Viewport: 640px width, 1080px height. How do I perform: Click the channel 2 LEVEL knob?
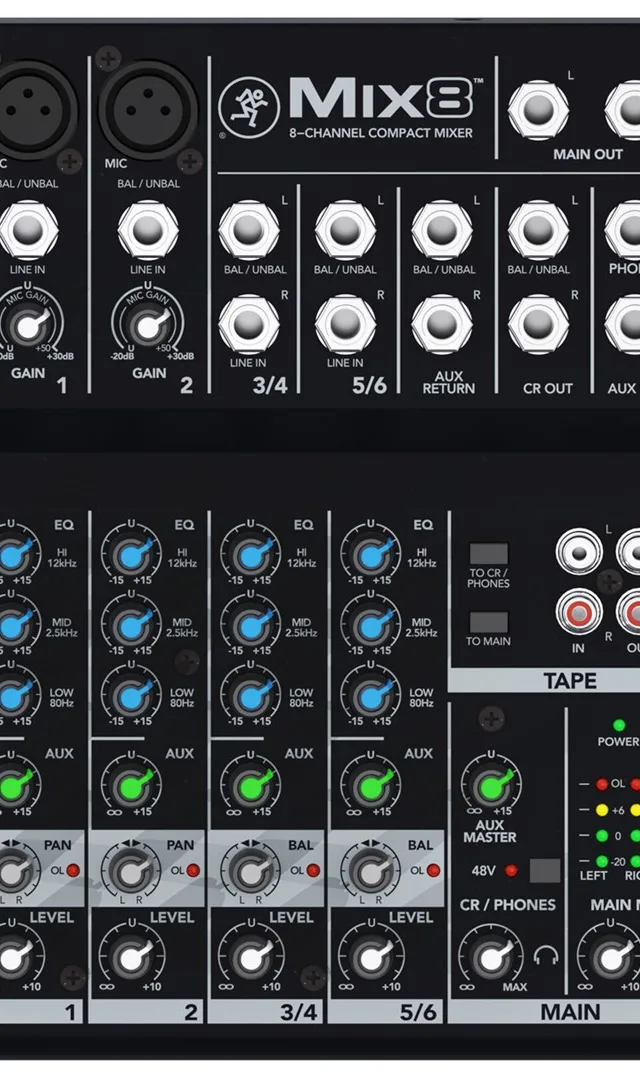click(131, 957)
